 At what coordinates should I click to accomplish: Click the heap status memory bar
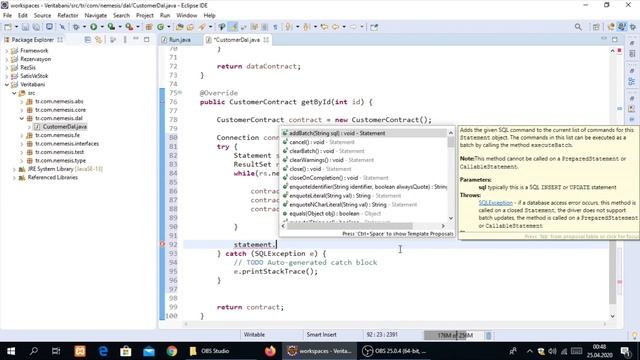(454, 336)
